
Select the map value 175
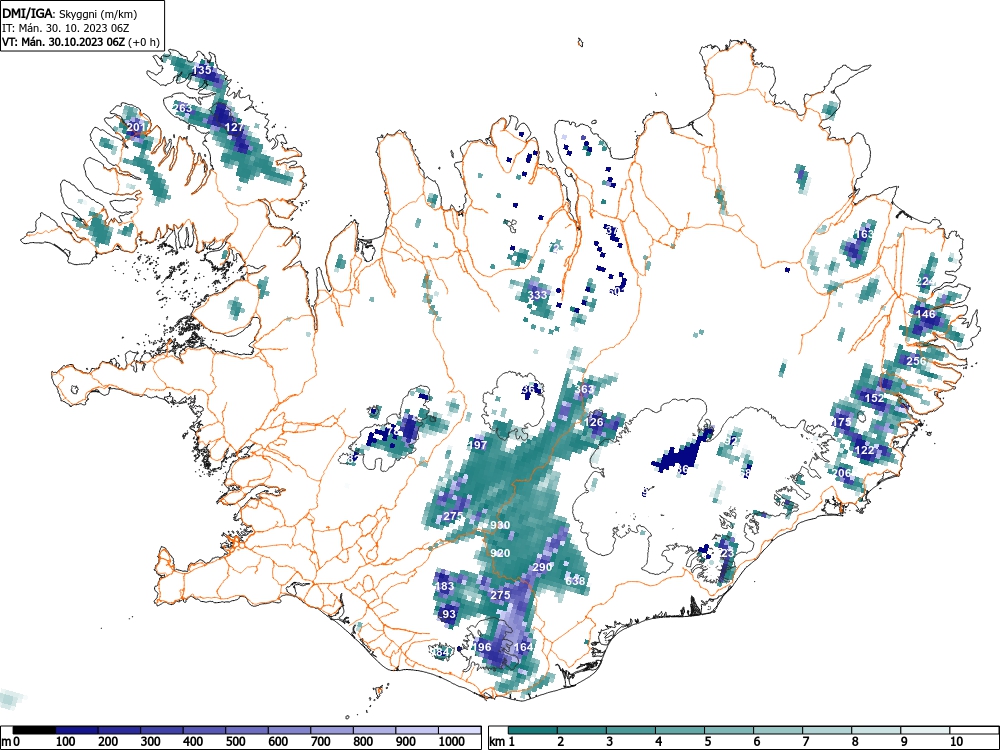(x=842, y=422)
